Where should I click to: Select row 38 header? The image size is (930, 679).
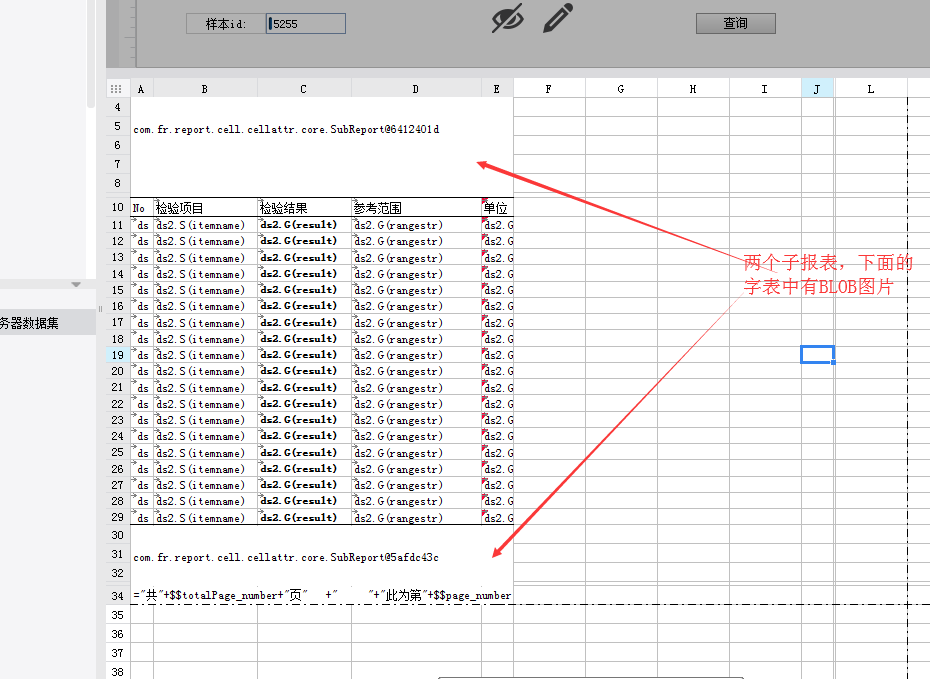[x=117, y=672]
